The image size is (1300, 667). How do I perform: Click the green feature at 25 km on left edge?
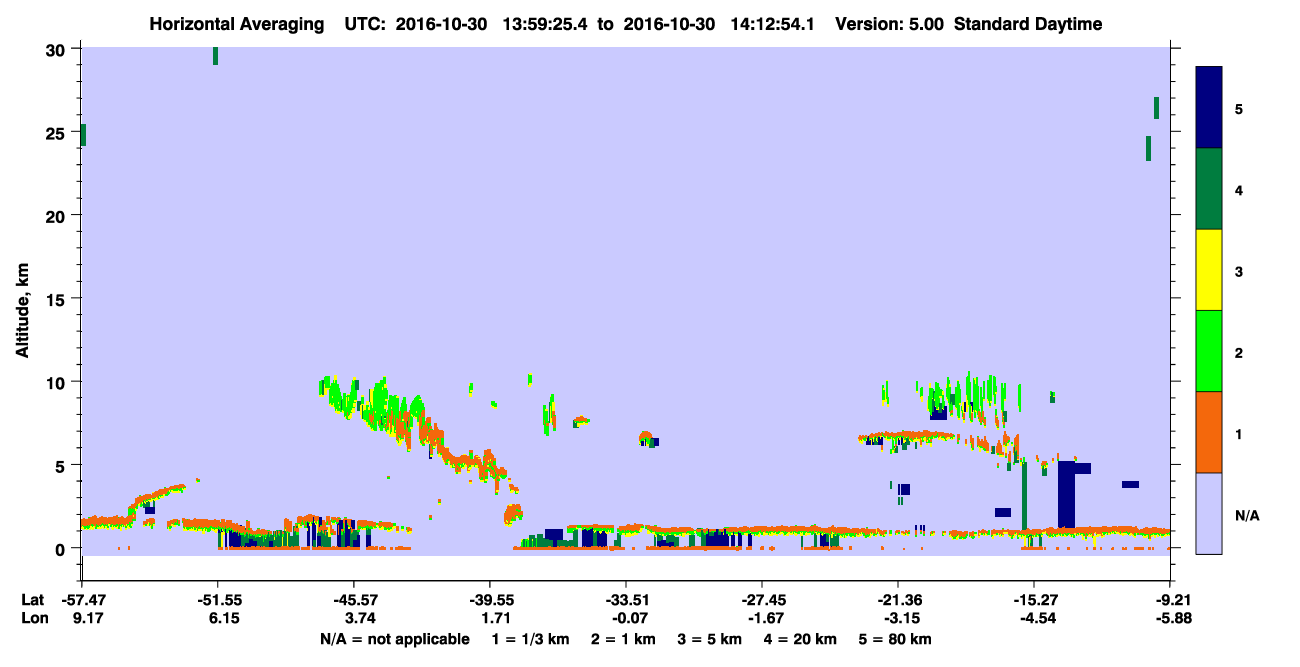coord(83,135)
